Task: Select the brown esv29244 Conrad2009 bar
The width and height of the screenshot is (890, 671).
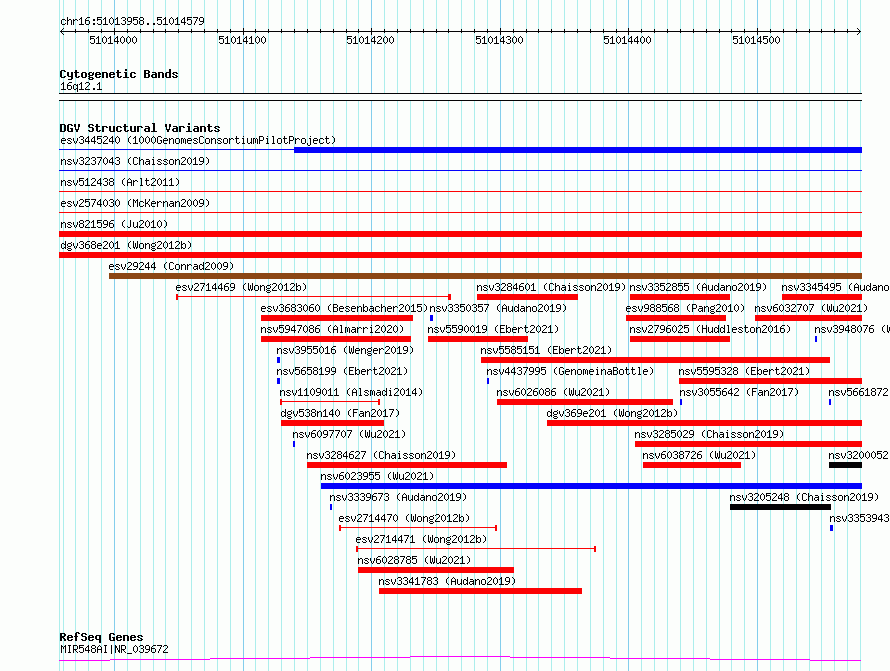Action: pos(485,276)
